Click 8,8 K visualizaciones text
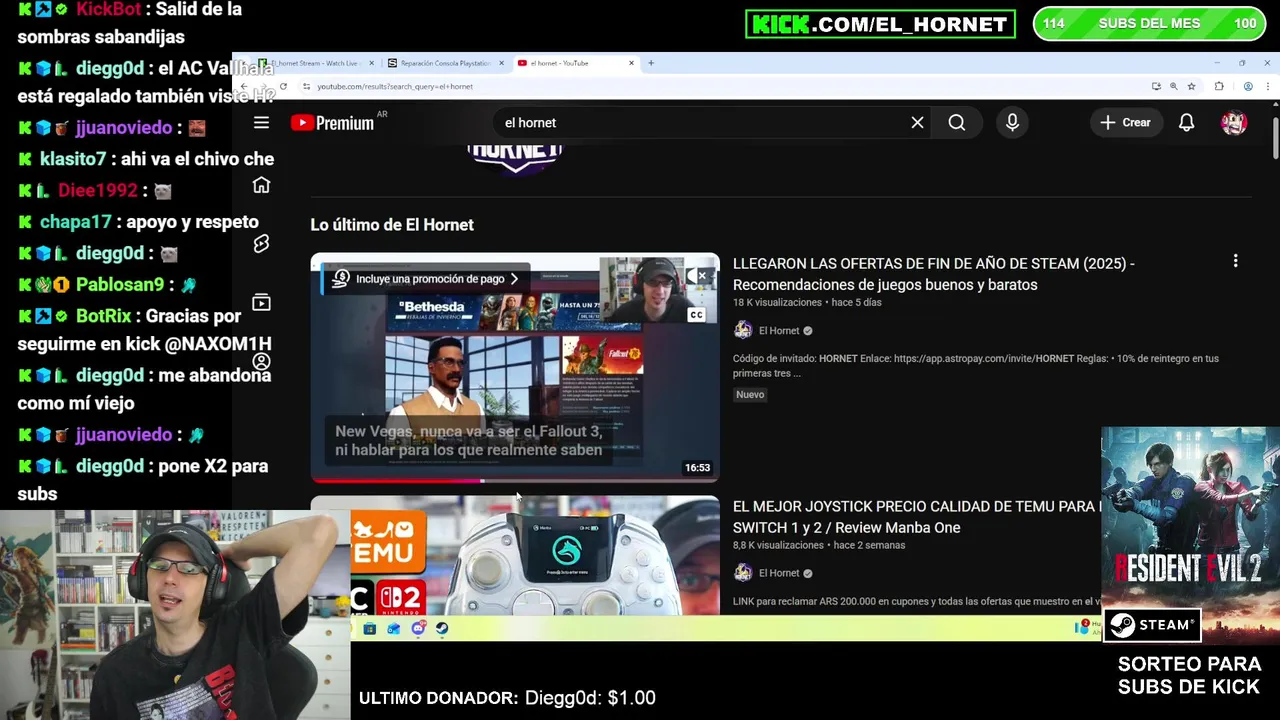 [778, 545]
